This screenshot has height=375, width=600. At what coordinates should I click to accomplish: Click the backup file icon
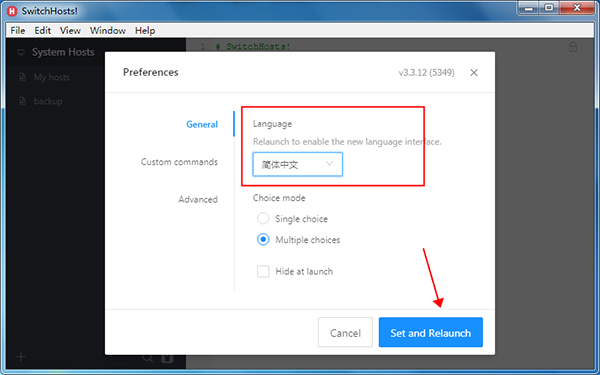pyautogui.click(x=23, y=101)
